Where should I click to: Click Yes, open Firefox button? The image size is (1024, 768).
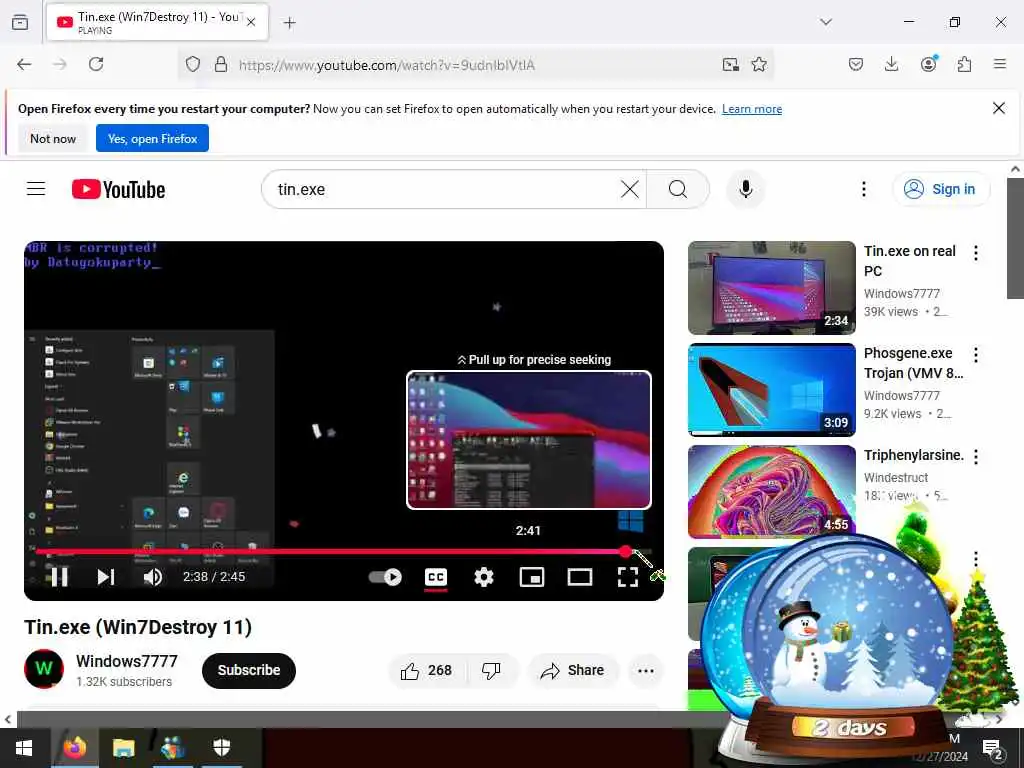pos(152,138)
